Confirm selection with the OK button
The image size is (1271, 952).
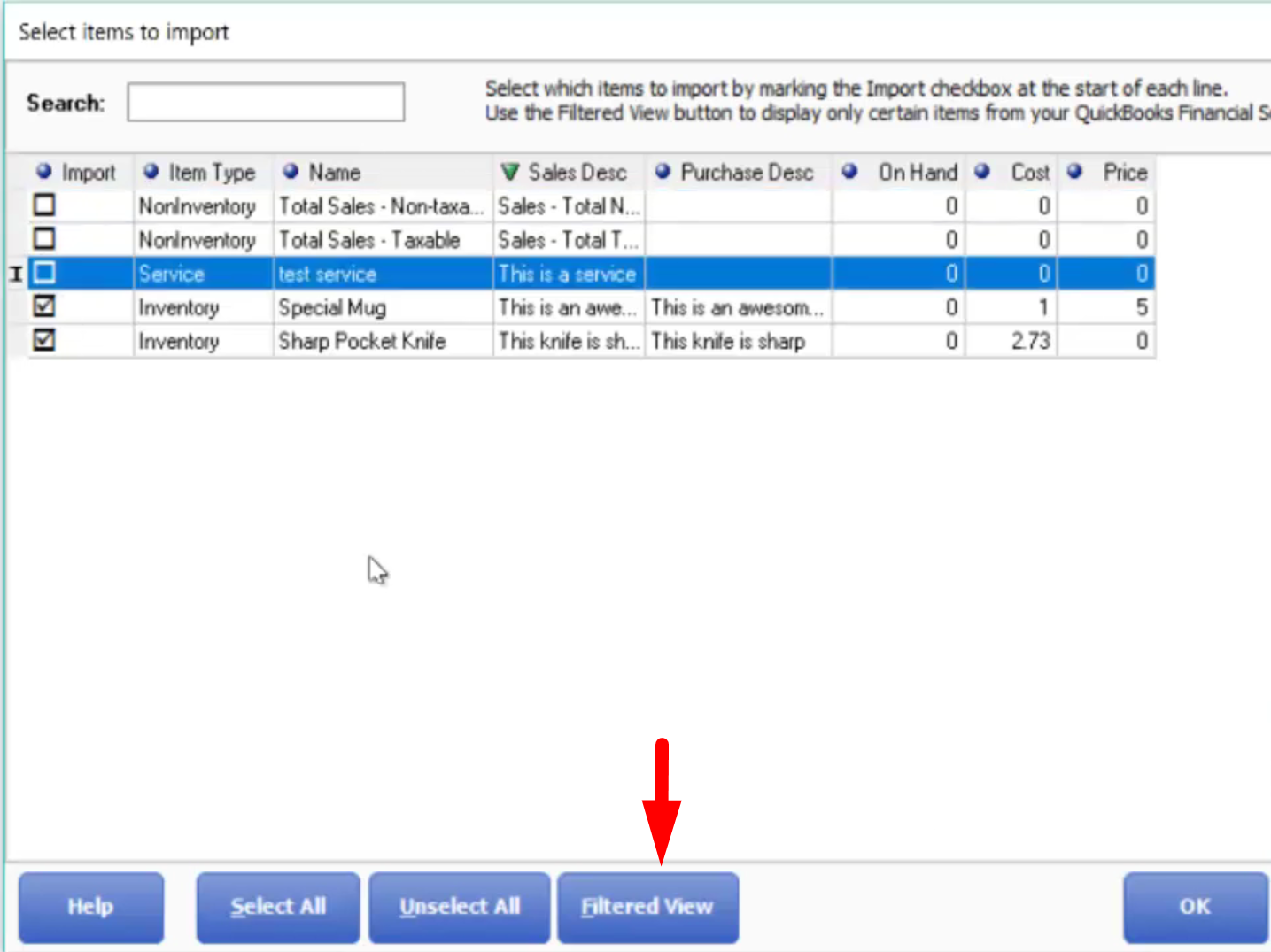click(1195, 907)
